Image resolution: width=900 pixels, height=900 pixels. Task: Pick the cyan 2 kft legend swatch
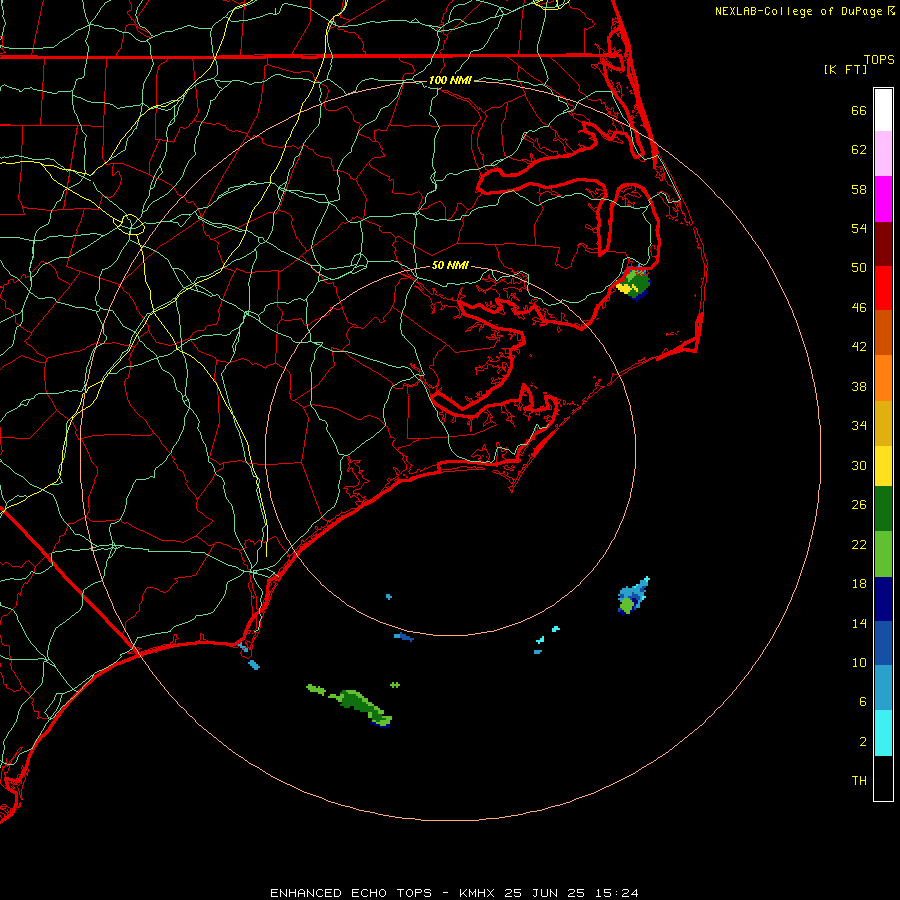click(883, 733)
